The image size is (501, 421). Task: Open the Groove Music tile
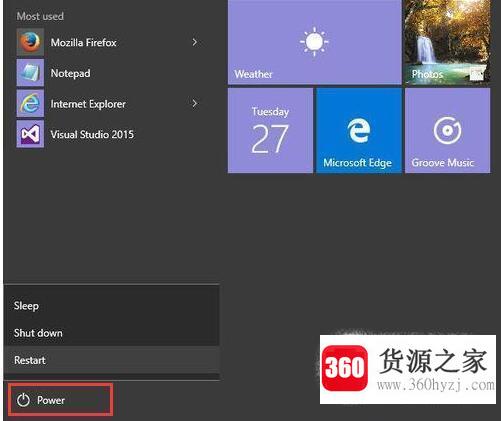point(448,130)
